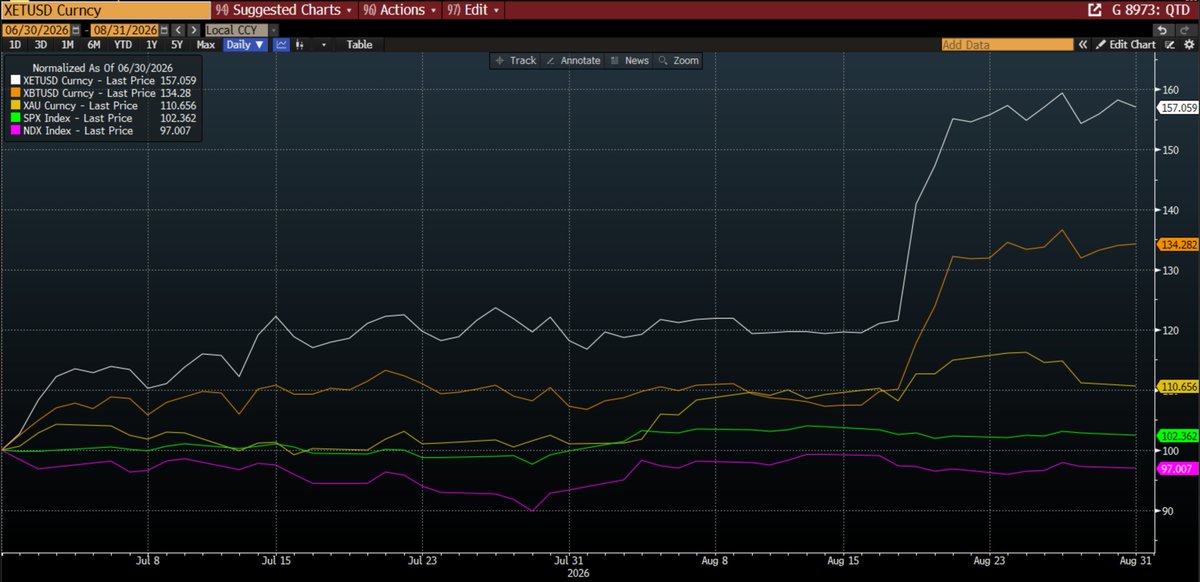Select the 5Y range

[x=176, y=45]
